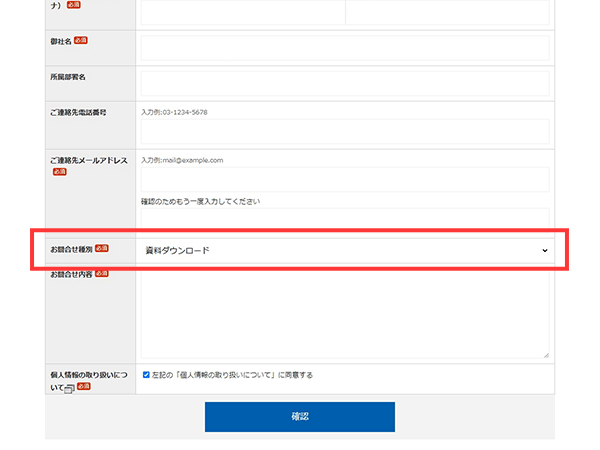This screenshot has width=600, height=450.
Task: Click the ご連絡先電話番号 input field
Action: tap(345, 132)
